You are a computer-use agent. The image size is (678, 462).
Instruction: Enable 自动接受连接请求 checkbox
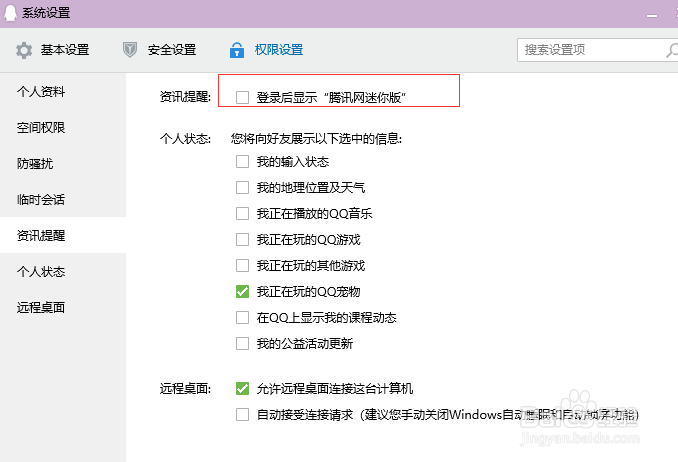(242, 414)
